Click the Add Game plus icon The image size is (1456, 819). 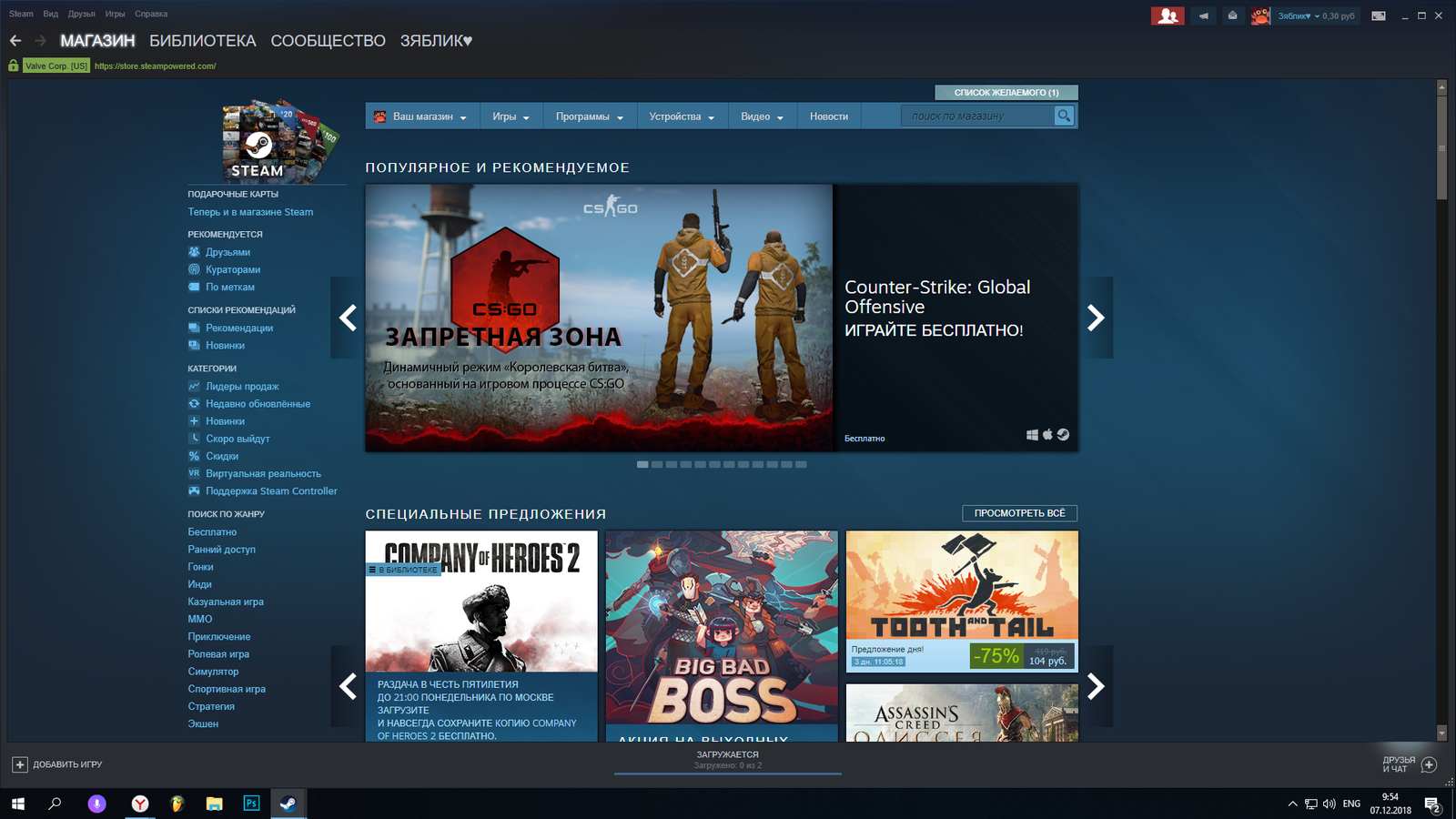(x=20, y=764)
